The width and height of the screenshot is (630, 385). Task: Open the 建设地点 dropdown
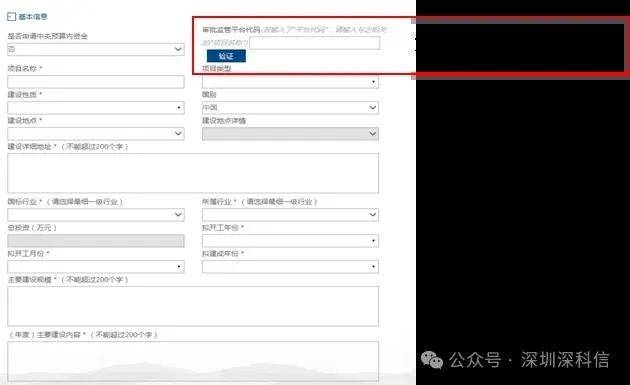[96, 133]
